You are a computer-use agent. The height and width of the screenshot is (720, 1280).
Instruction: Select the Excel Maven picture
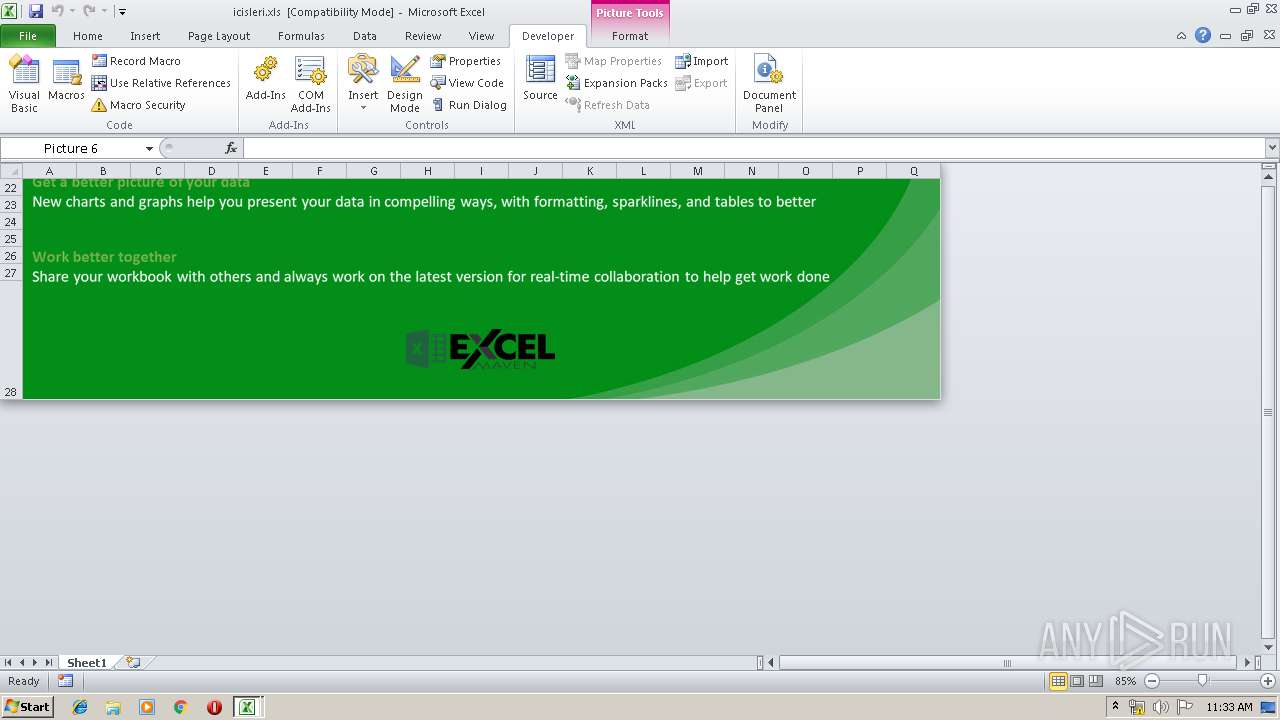pyautogui.click(x=481, y=349)
